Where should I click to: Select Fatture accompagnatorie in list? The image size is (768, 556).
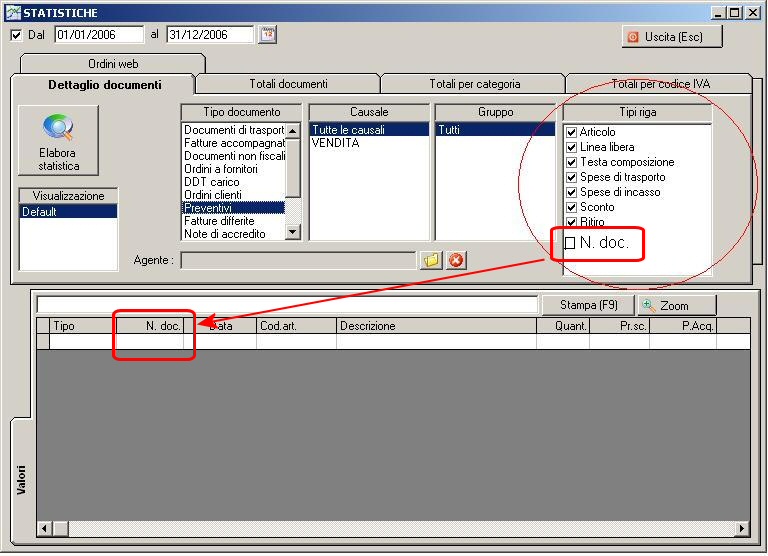coord(234,143)
